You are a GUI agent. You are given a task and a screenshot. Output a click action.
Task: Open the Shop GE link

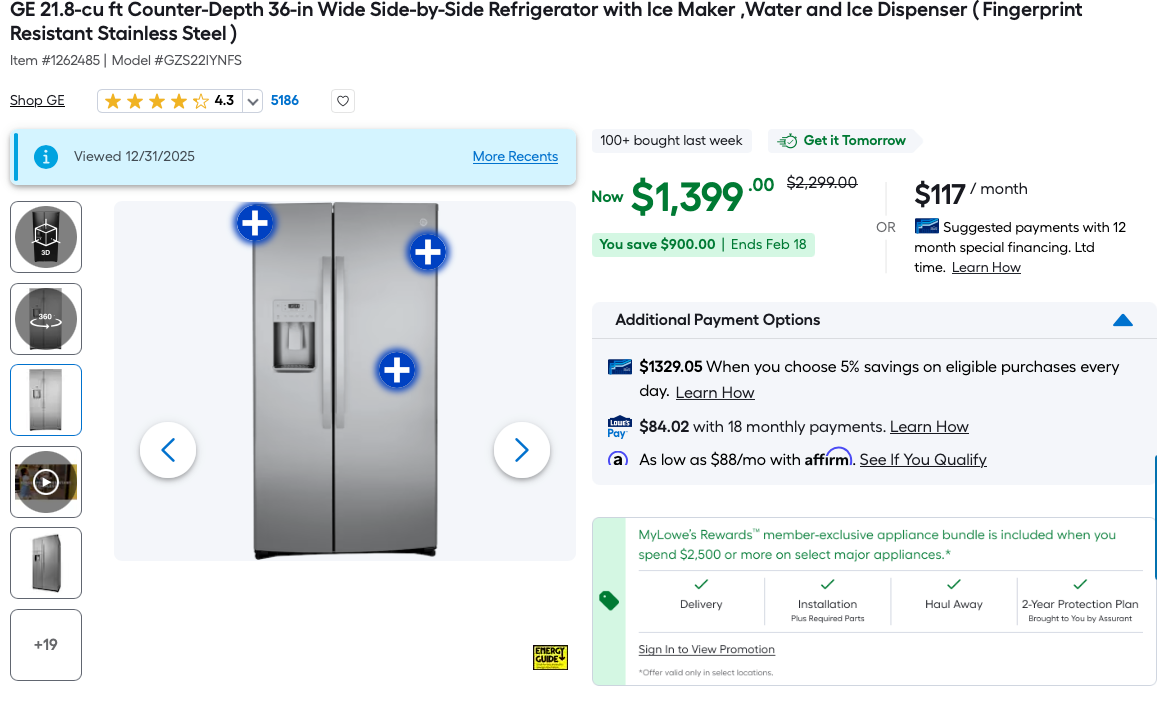click(x=36, y=100)
